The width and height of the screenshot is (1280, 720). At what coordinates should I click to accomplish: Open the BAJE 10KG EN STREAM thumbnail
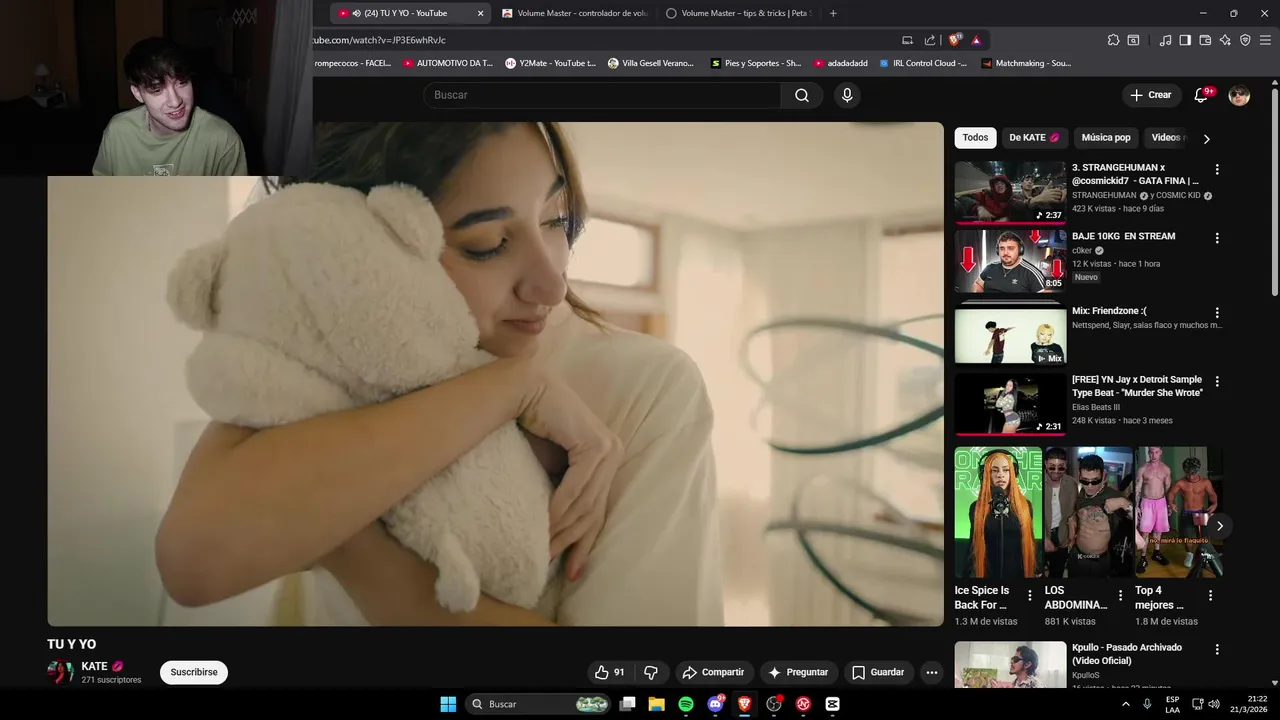(1010, 261)
